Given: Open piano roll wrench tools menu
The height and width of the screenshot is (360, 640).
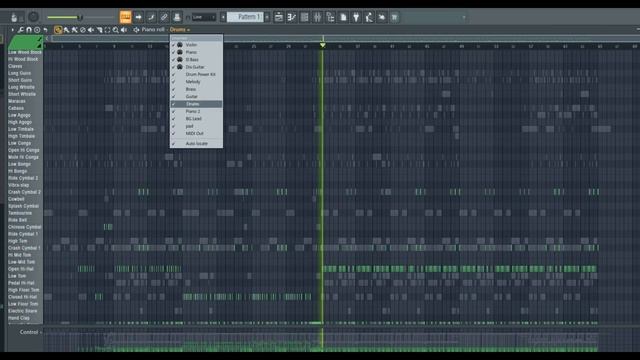Looking at the screenshot, I should 20,30.
